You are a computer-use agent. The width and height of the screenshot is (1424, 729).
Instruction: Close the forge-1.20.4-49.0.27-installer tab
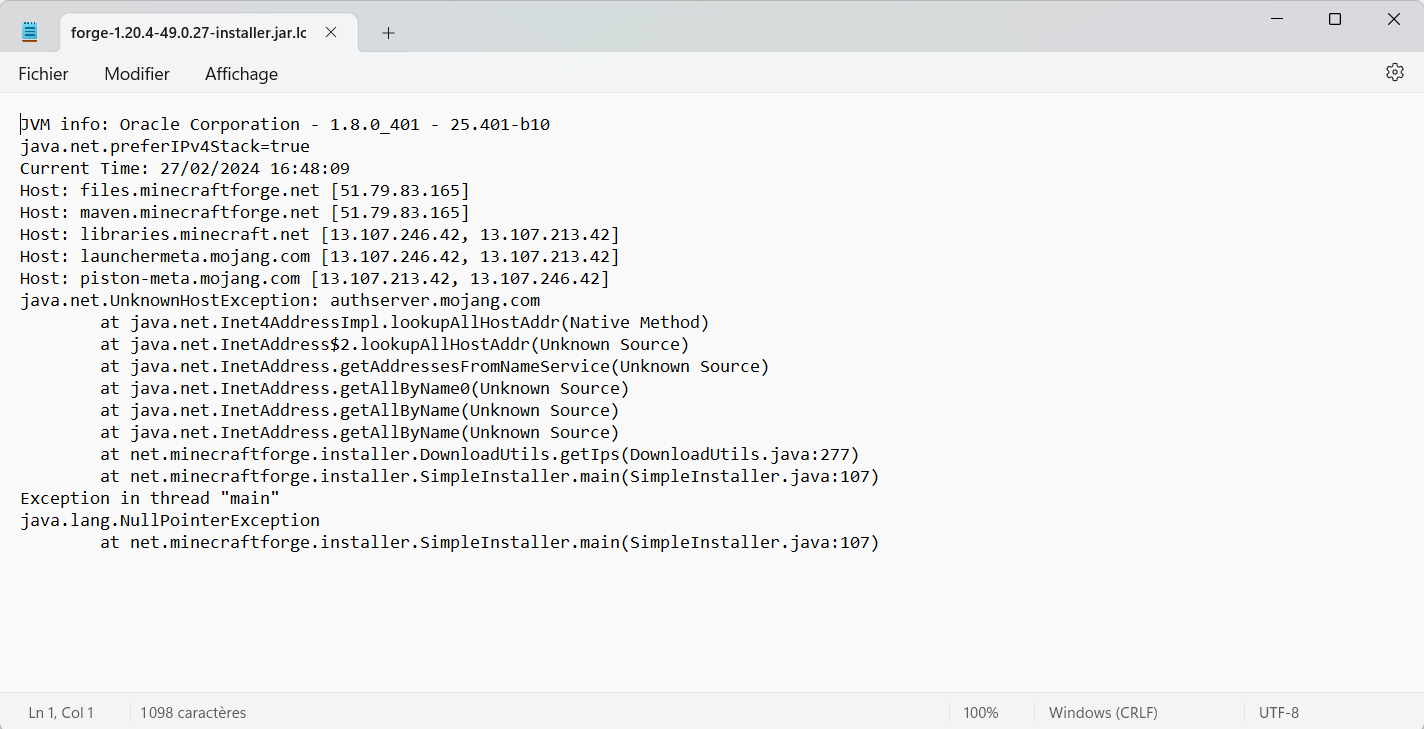pyautogui.click(x=331, y=32)
